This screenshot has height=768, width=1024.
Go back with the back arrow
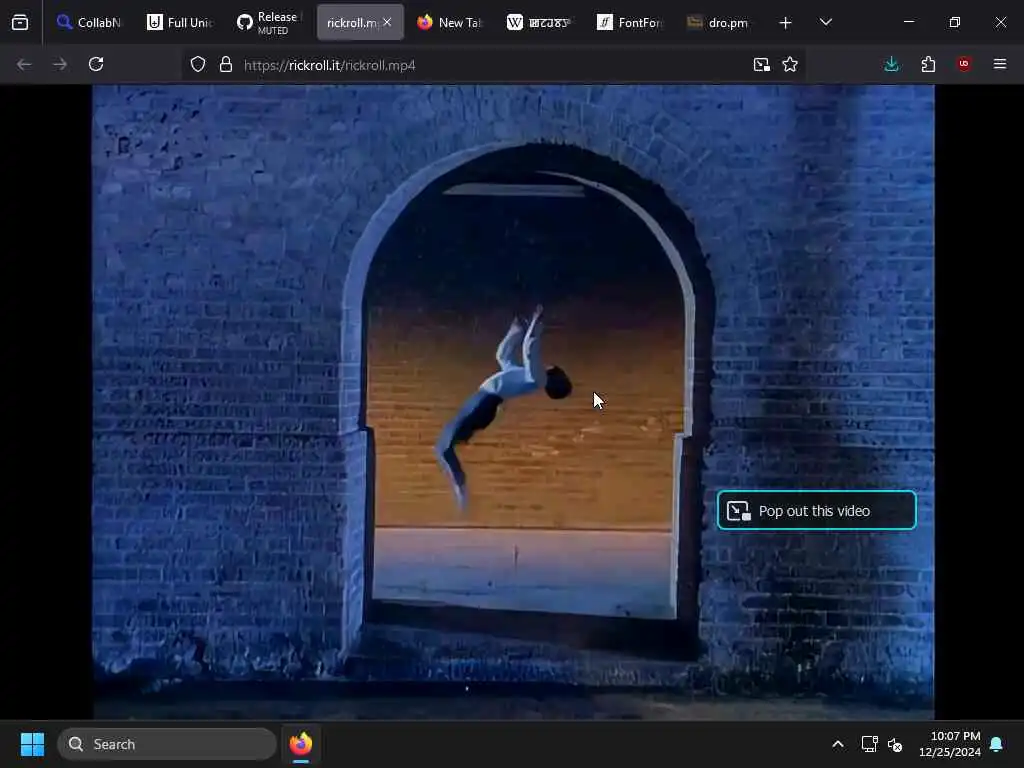[x=24, y=64]
